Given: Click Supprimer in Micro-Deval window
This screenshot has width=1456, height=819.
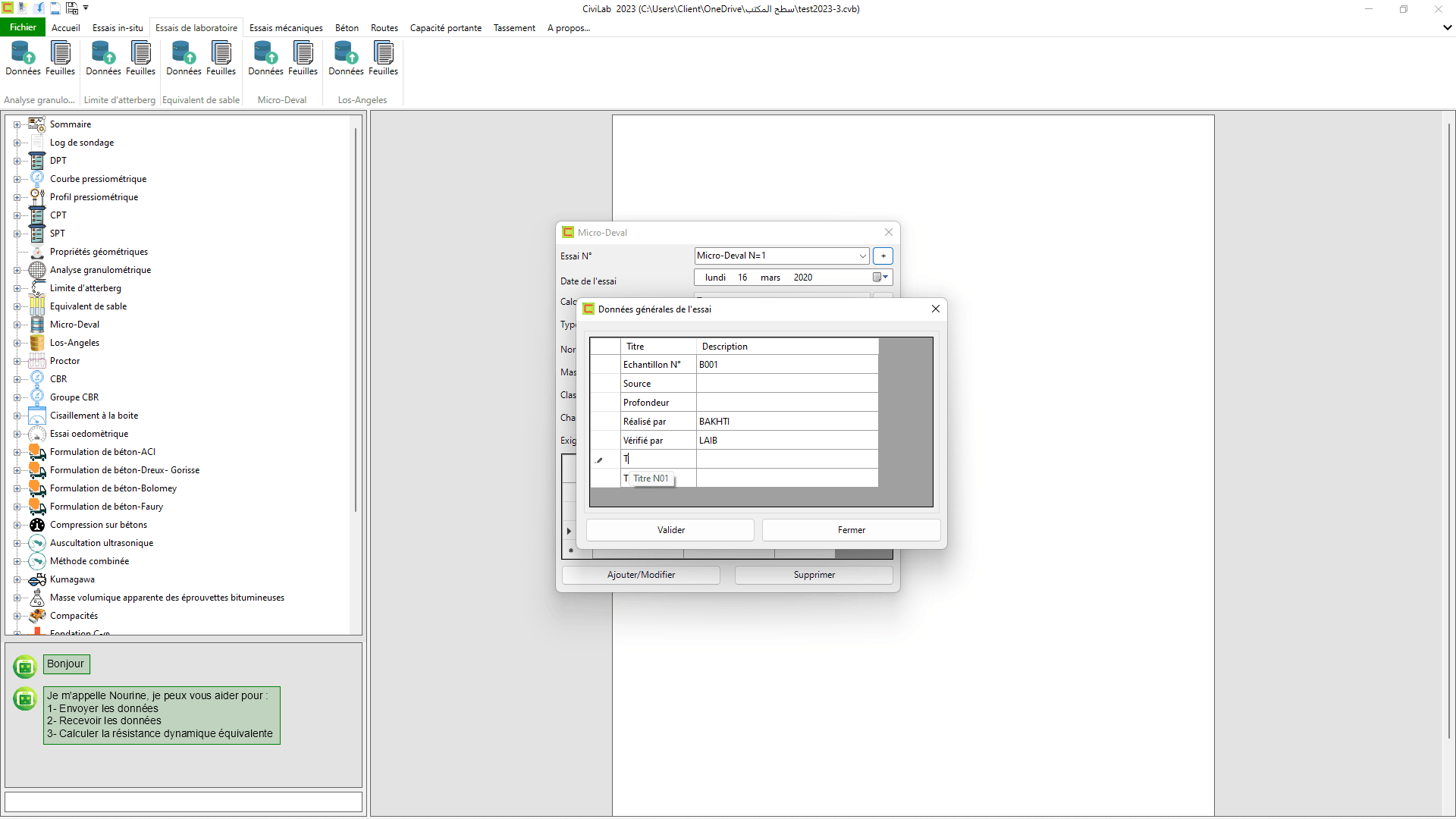Looking at the screenshot, I should pyautogui.click(x=814, y=575).
